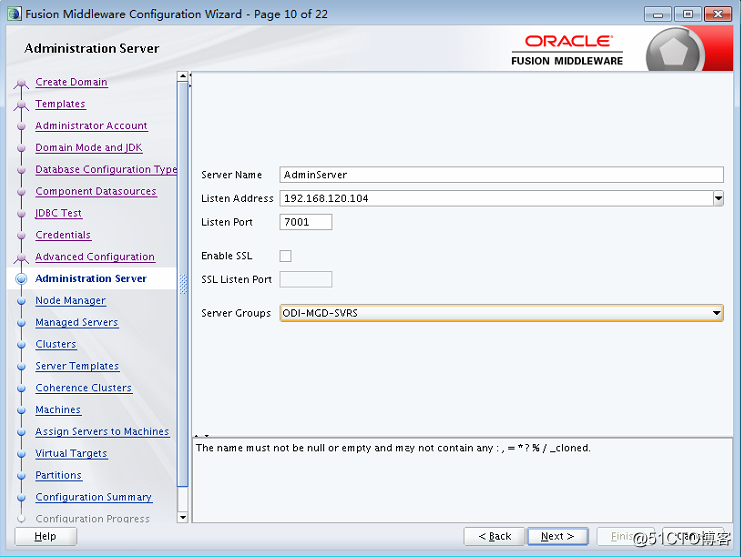The height and width of the screenshot is (557, 741).
Task: Open the Credentials step
Action: pyautogui.click(x=63, y=235)
